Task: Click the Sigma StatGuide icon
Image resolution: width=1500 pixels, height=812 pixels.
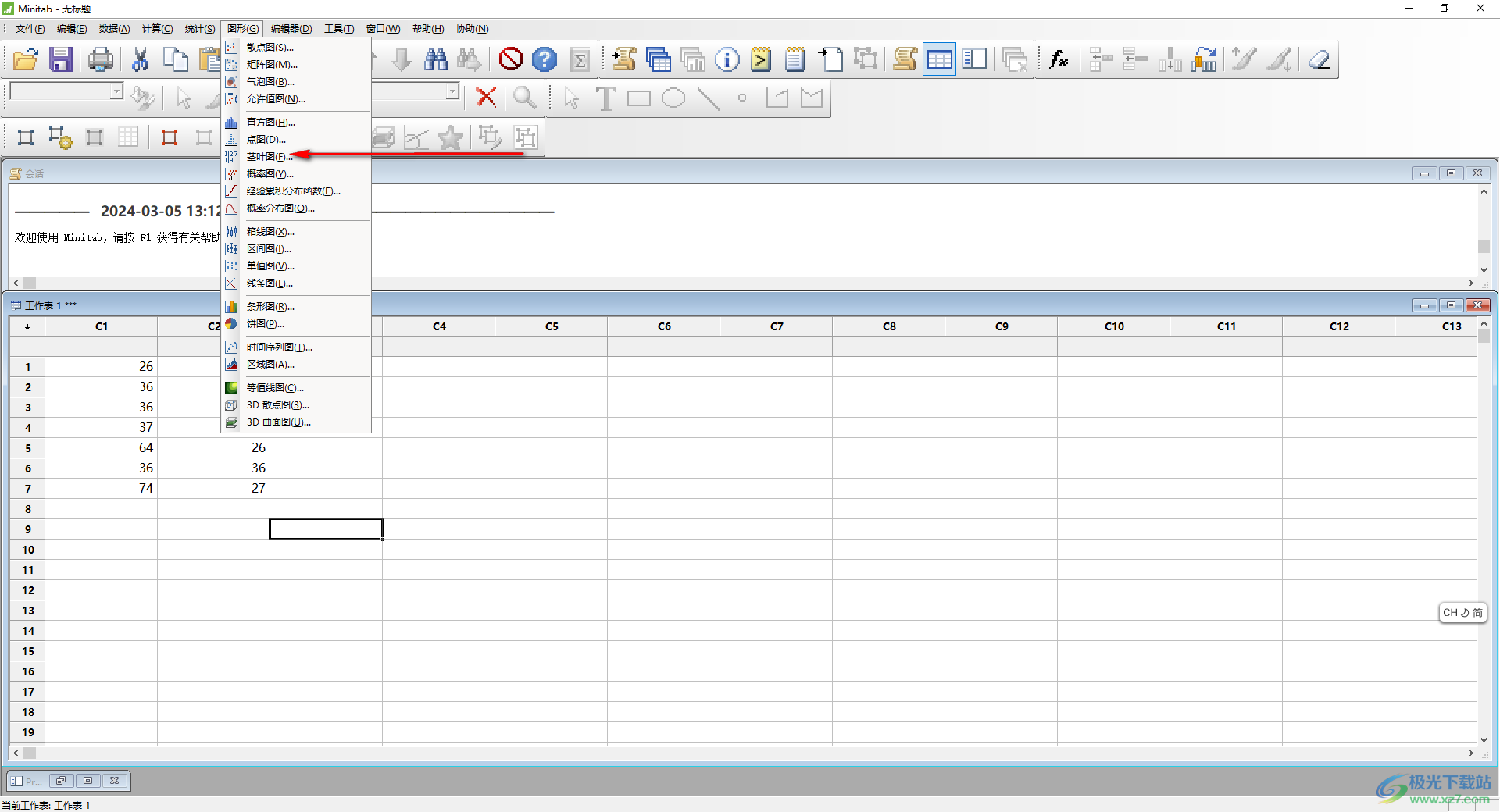Action: pos(580,59)
